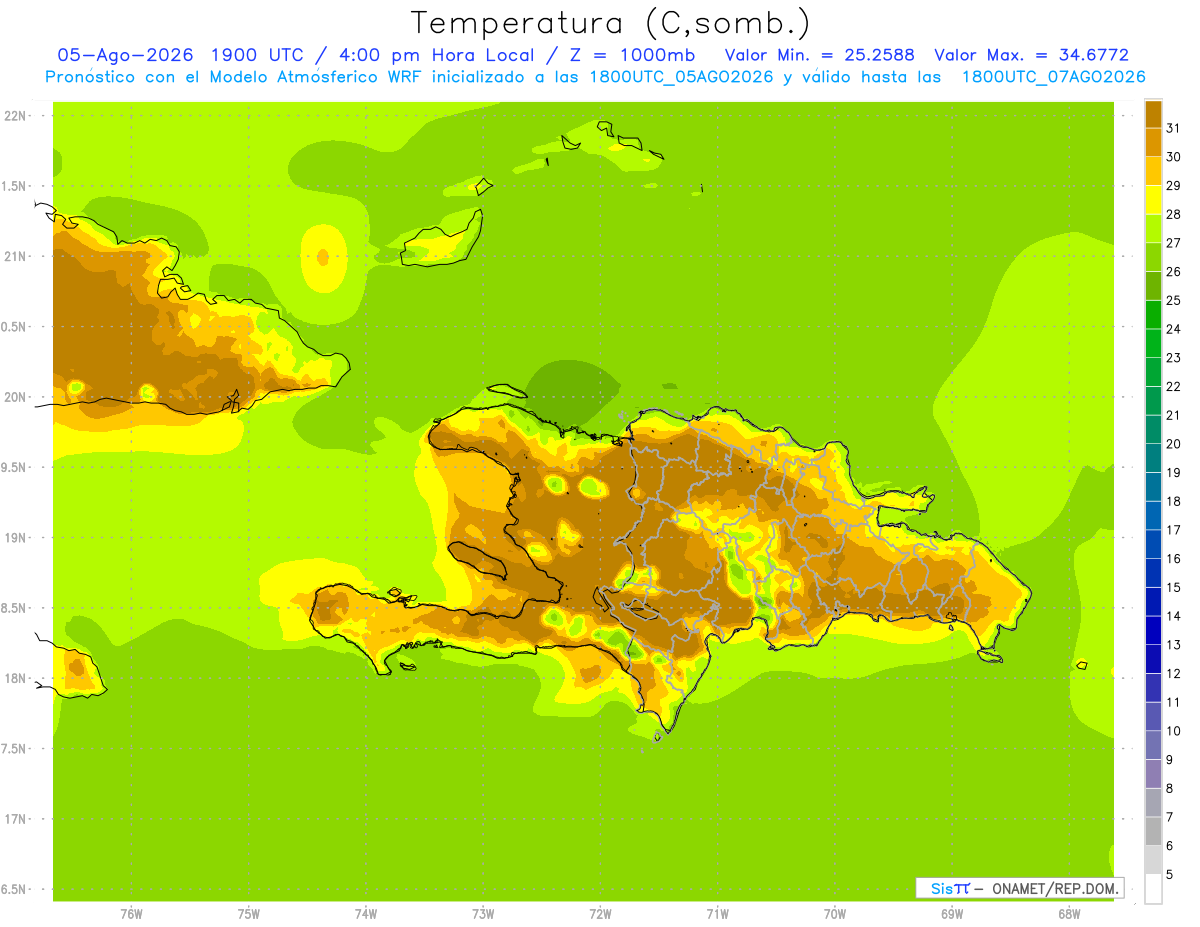
Task: Click the "1900 UTC" time label
Action: pos(258,55)
